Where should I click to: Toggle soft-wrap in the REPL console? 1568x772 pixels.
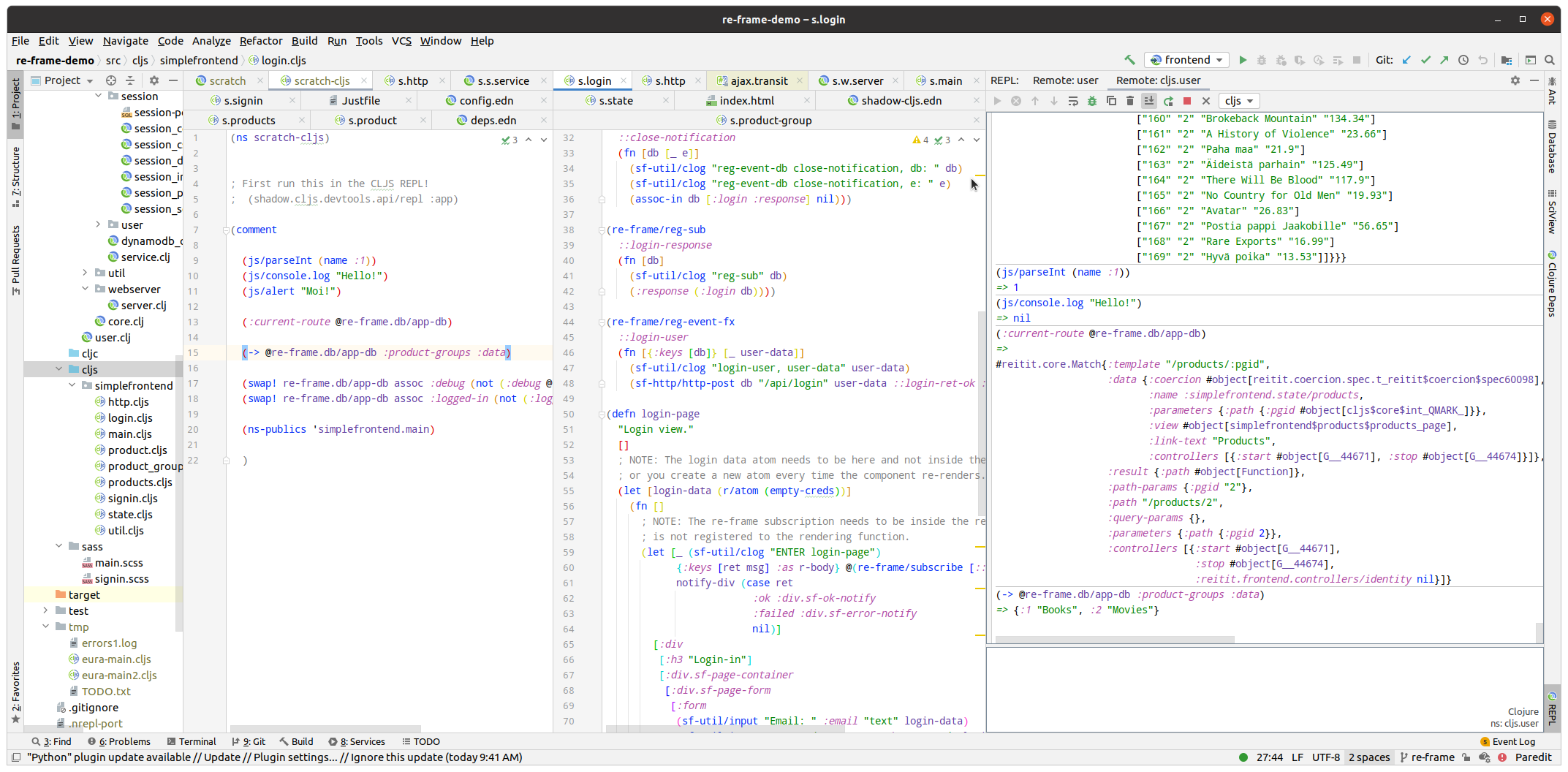pyautogui.click(x=1072, y=101)
